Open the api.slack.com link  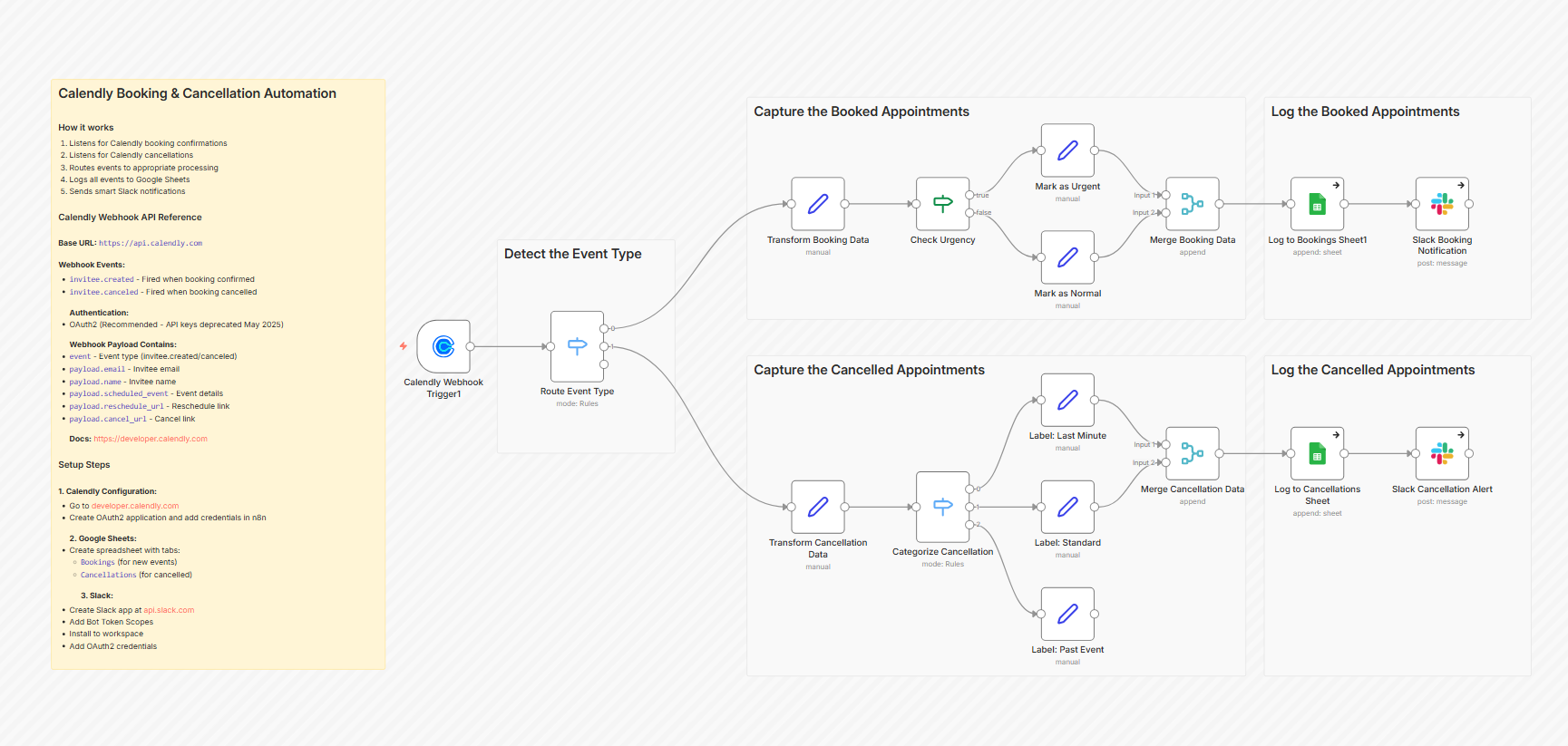(169, 610)
